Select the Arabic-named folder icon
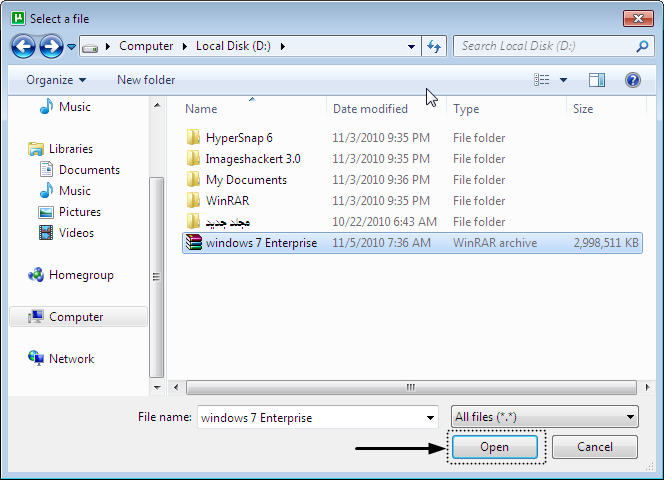Viewport: 664px width, 480px height. 193,221
